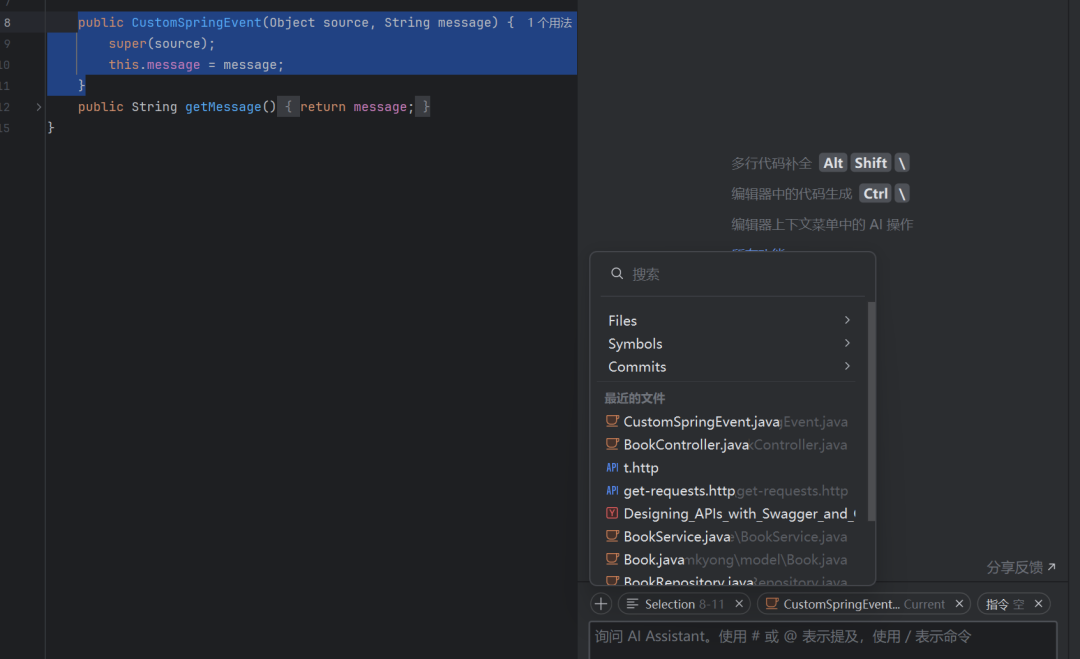1080x659 pixels.
Task: Click CustomSpringEvent constructor name in editor
Action: pos(196,23)
